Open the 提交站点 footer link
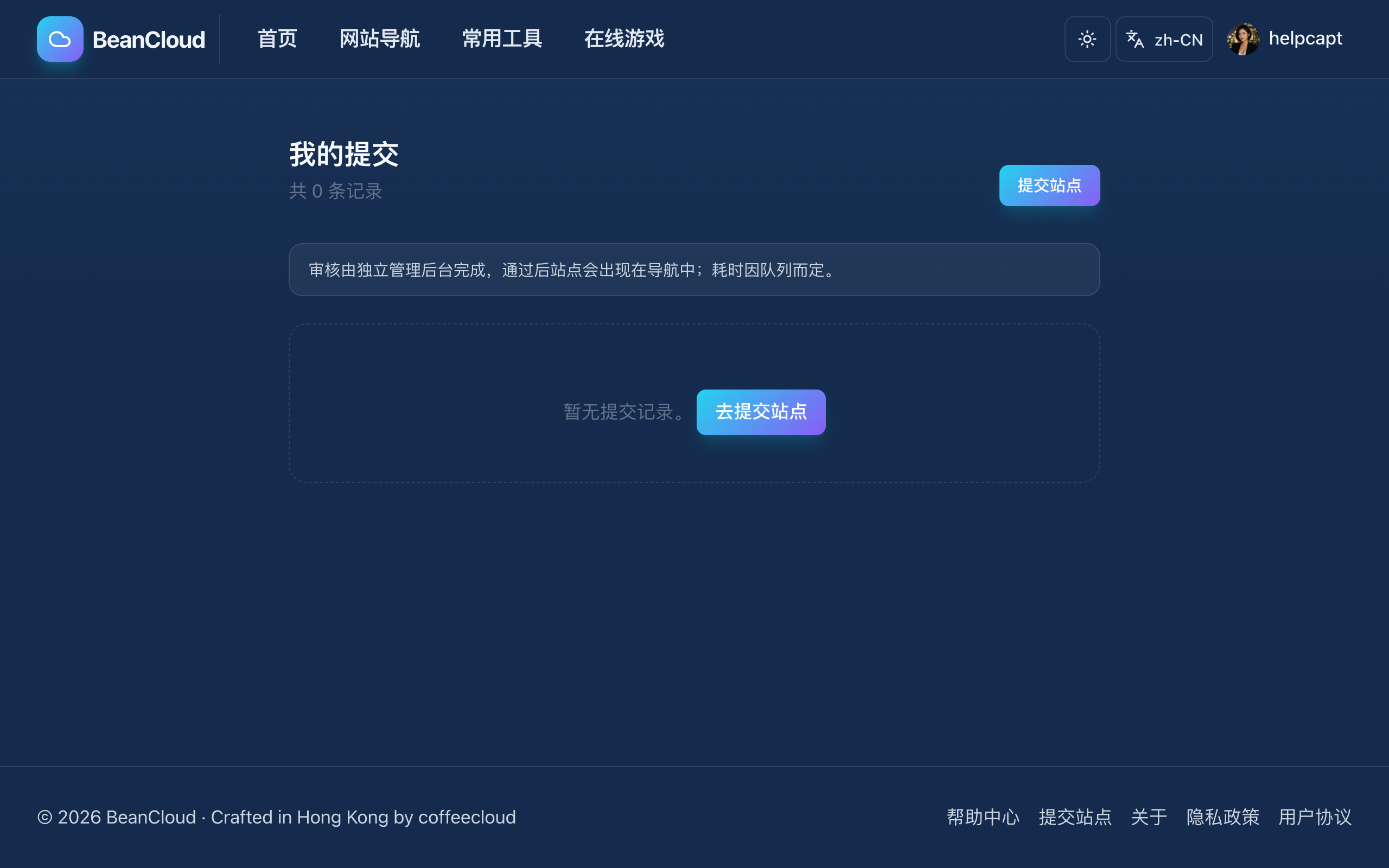The width and height of the screenshot is (1389, 868). pos(1075,817)
